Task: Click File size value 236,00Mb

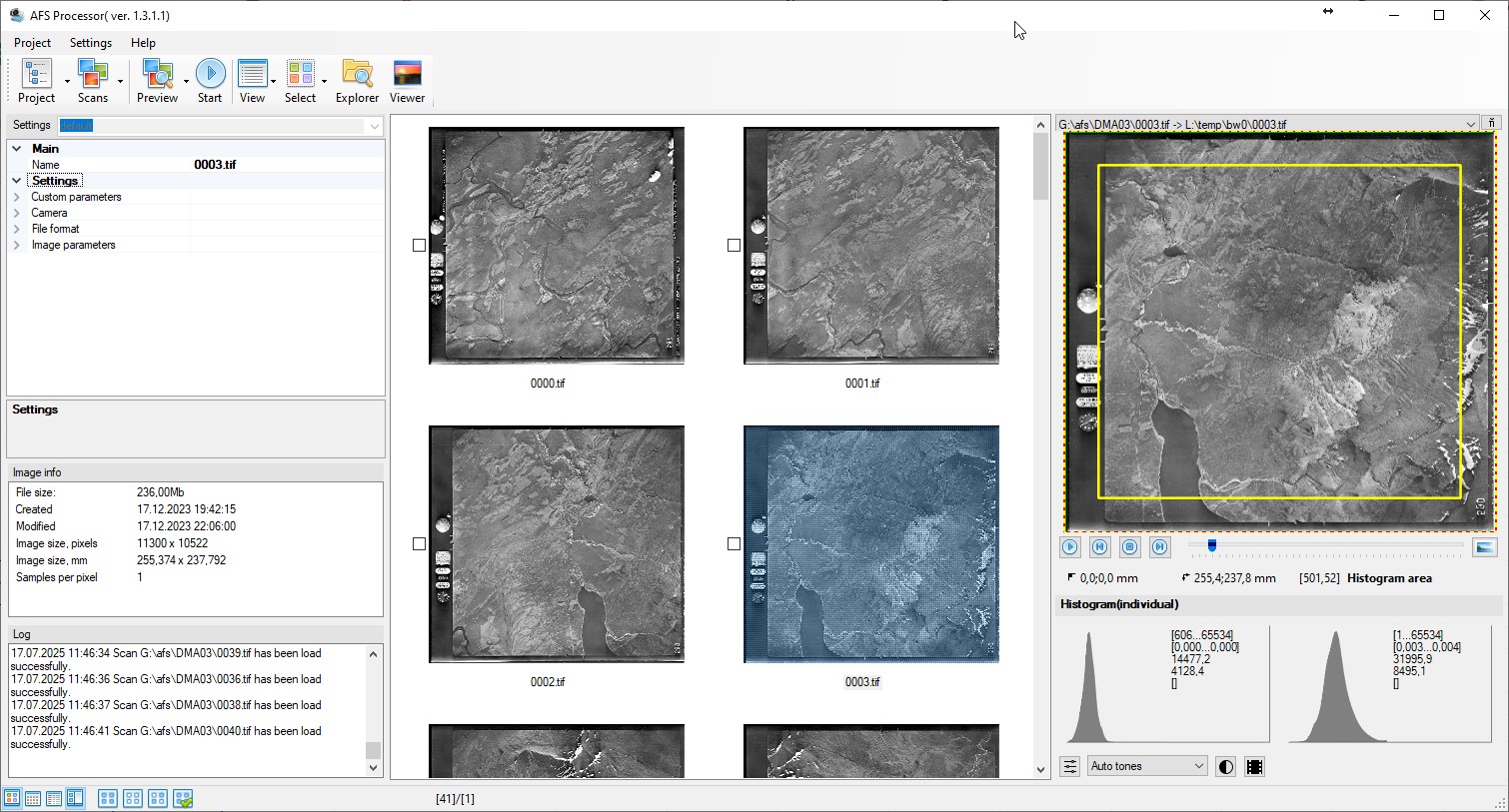Action: [161, 492]
